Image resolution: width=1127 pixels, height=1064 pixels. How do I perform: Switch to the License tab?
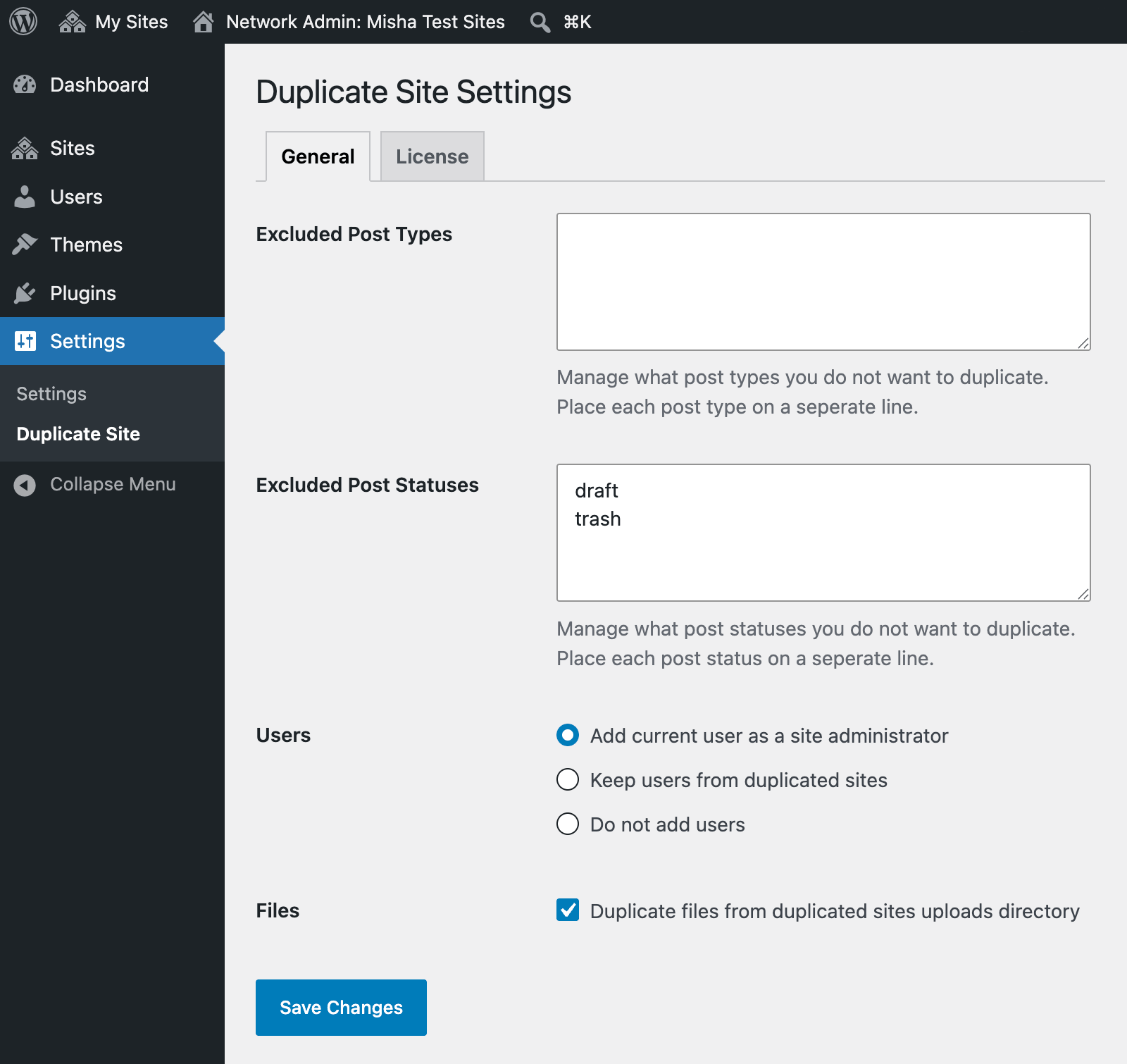pos(432,156)
